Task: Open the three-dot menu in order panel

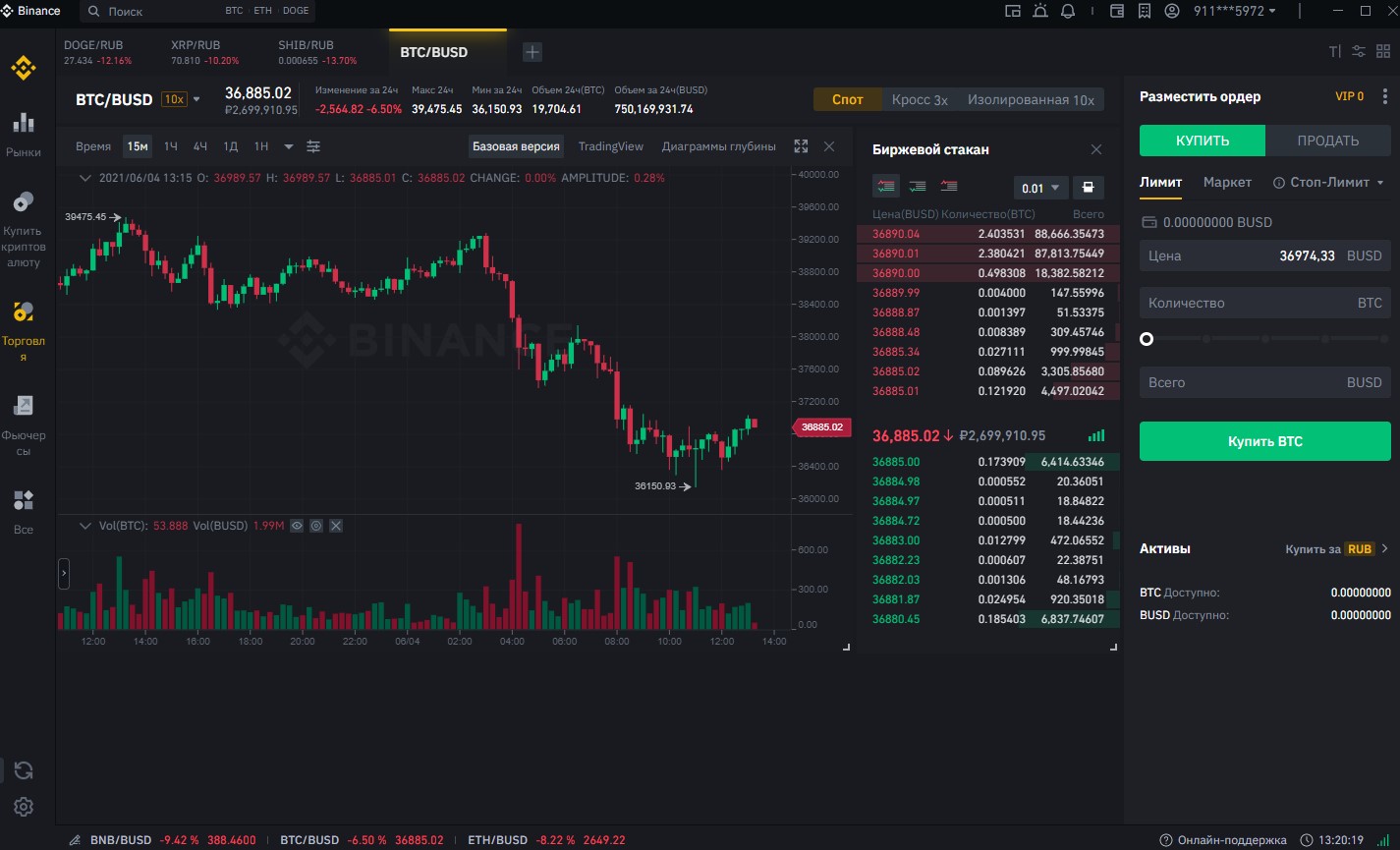Action: (x=1385, y=96)
